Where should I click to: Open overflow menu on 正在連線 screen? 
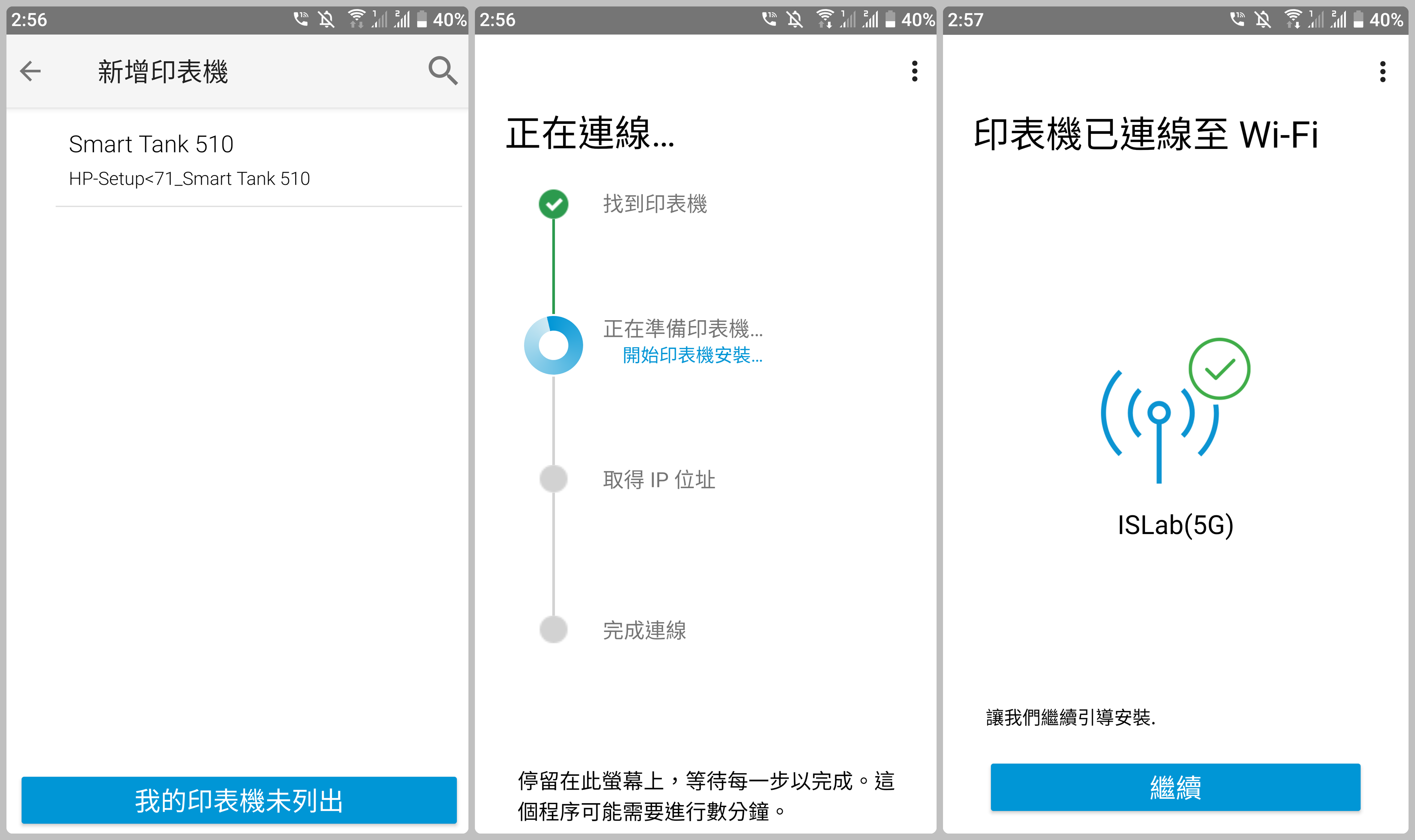pyautogui.click(x=914, y=71)
